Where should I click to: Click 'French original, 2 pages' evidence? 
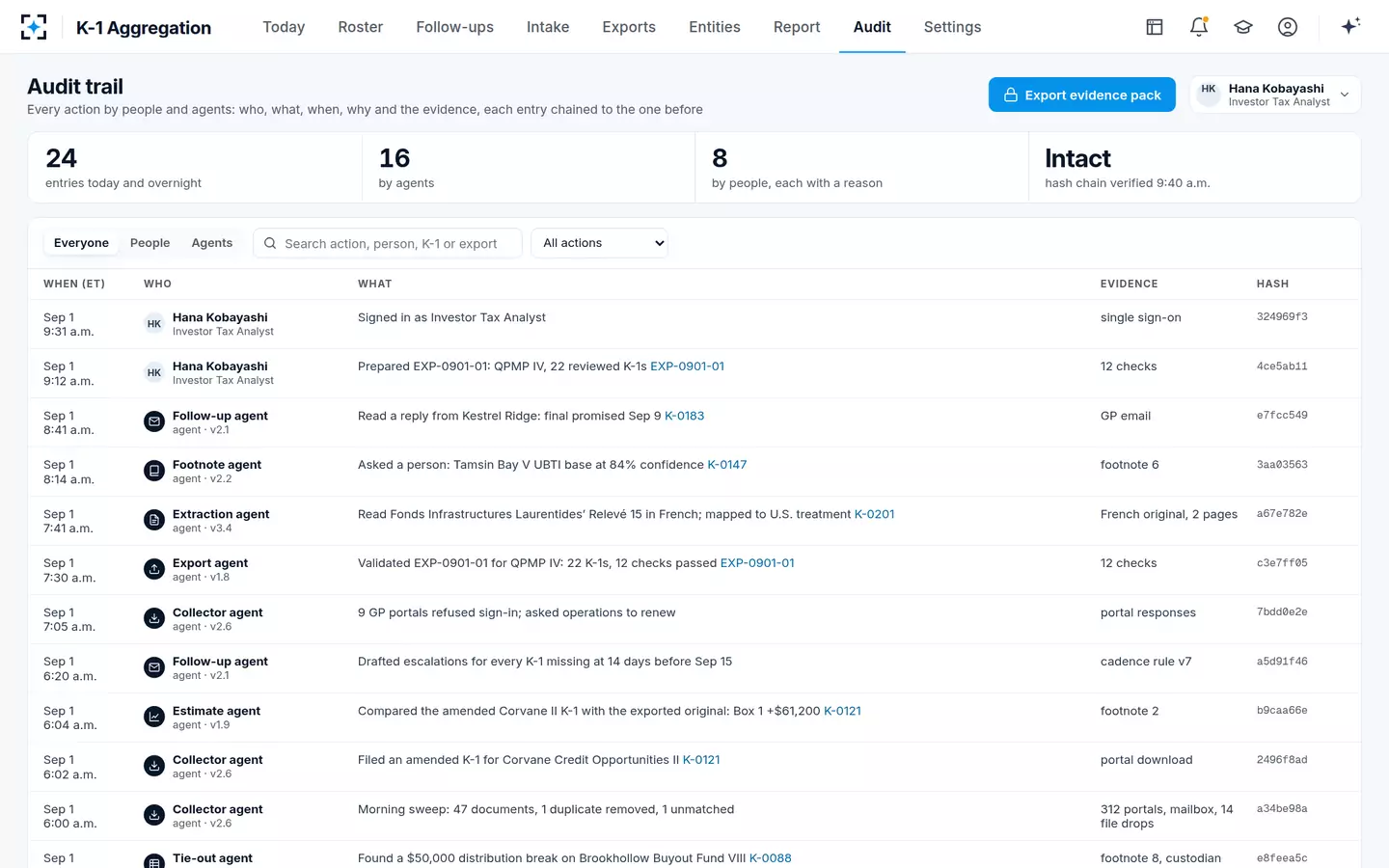(1169, 514)
